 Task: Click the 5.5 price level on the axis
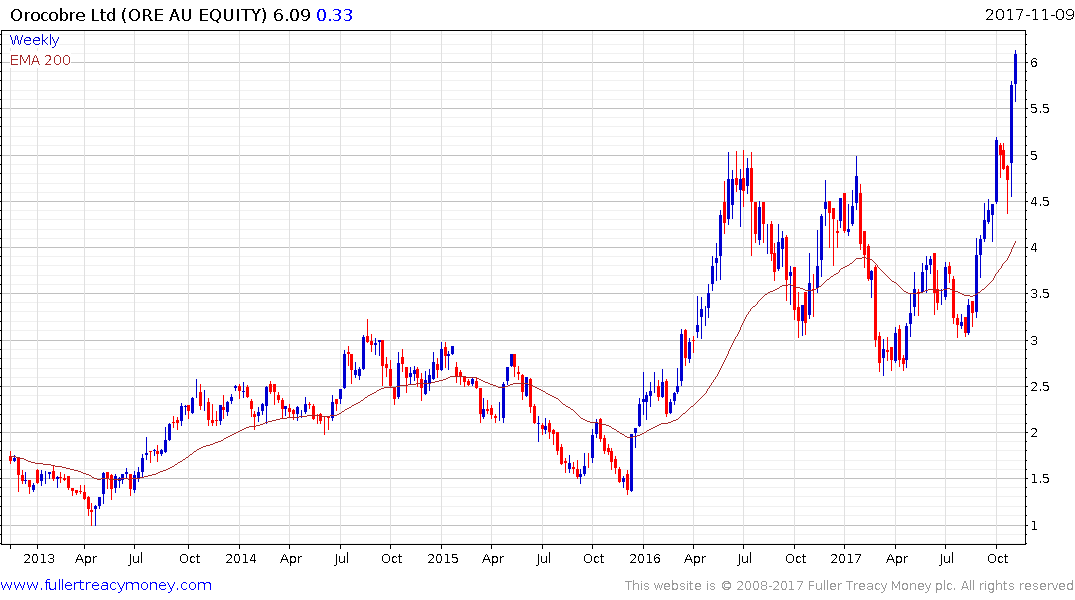click(x=1040, y=109)
